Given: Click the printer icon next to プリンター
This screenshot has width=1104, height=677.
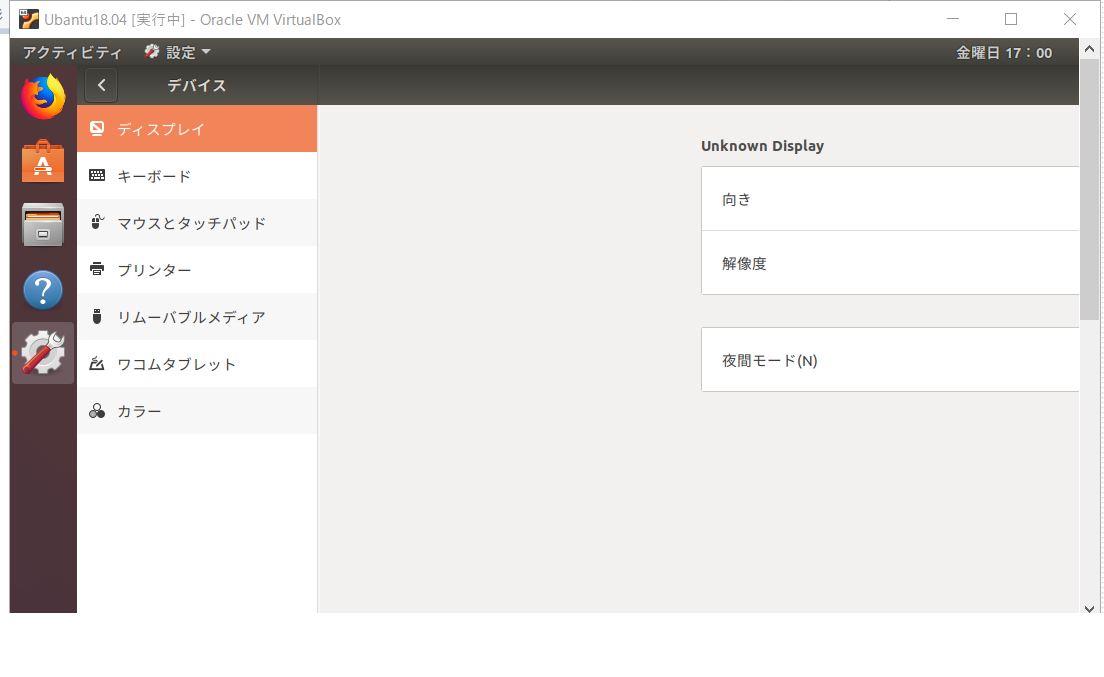Looking at the screenshot, I should (97, 269).
